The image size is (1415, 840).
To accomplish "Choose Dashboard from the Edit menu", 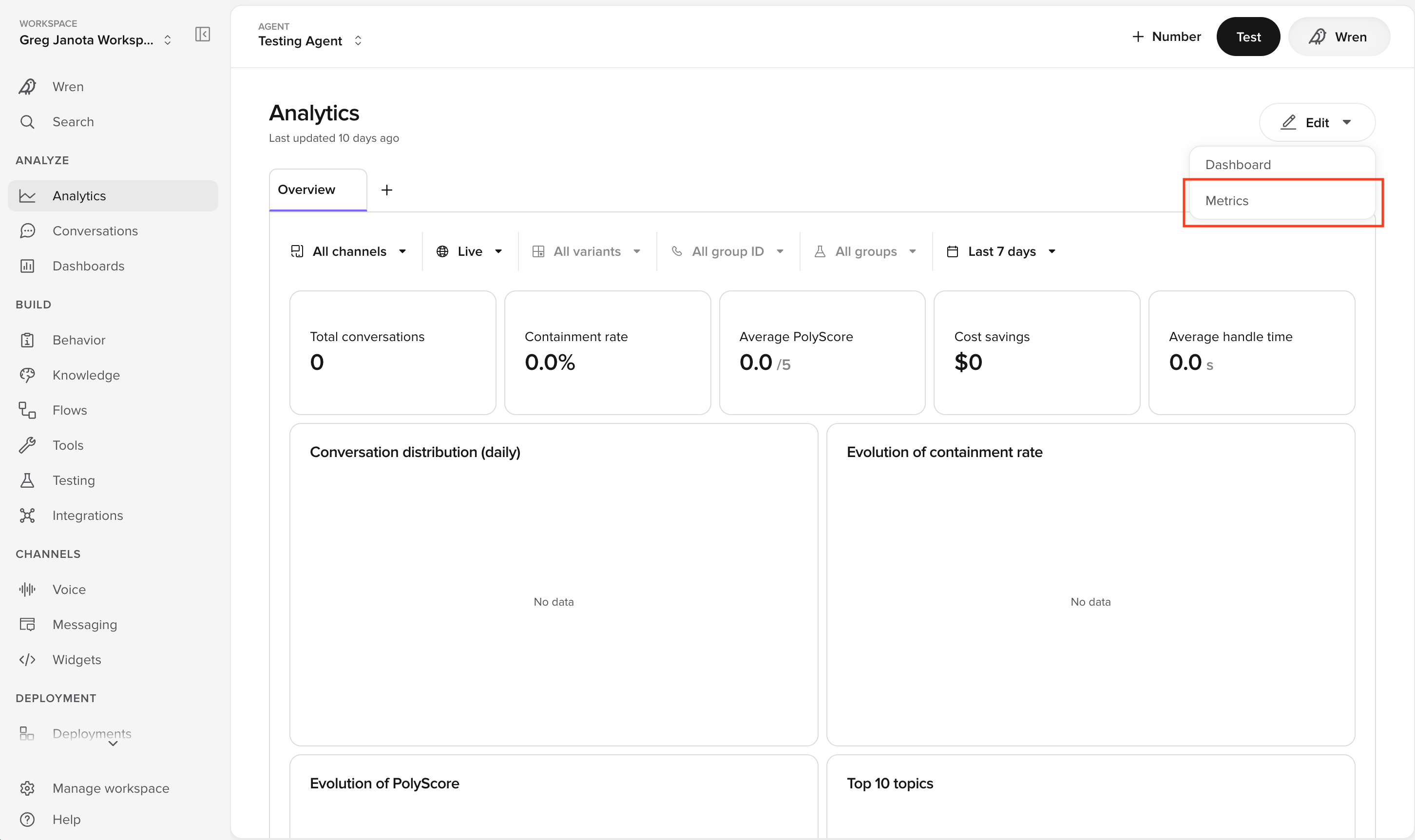I will [x=1282, y=165].
